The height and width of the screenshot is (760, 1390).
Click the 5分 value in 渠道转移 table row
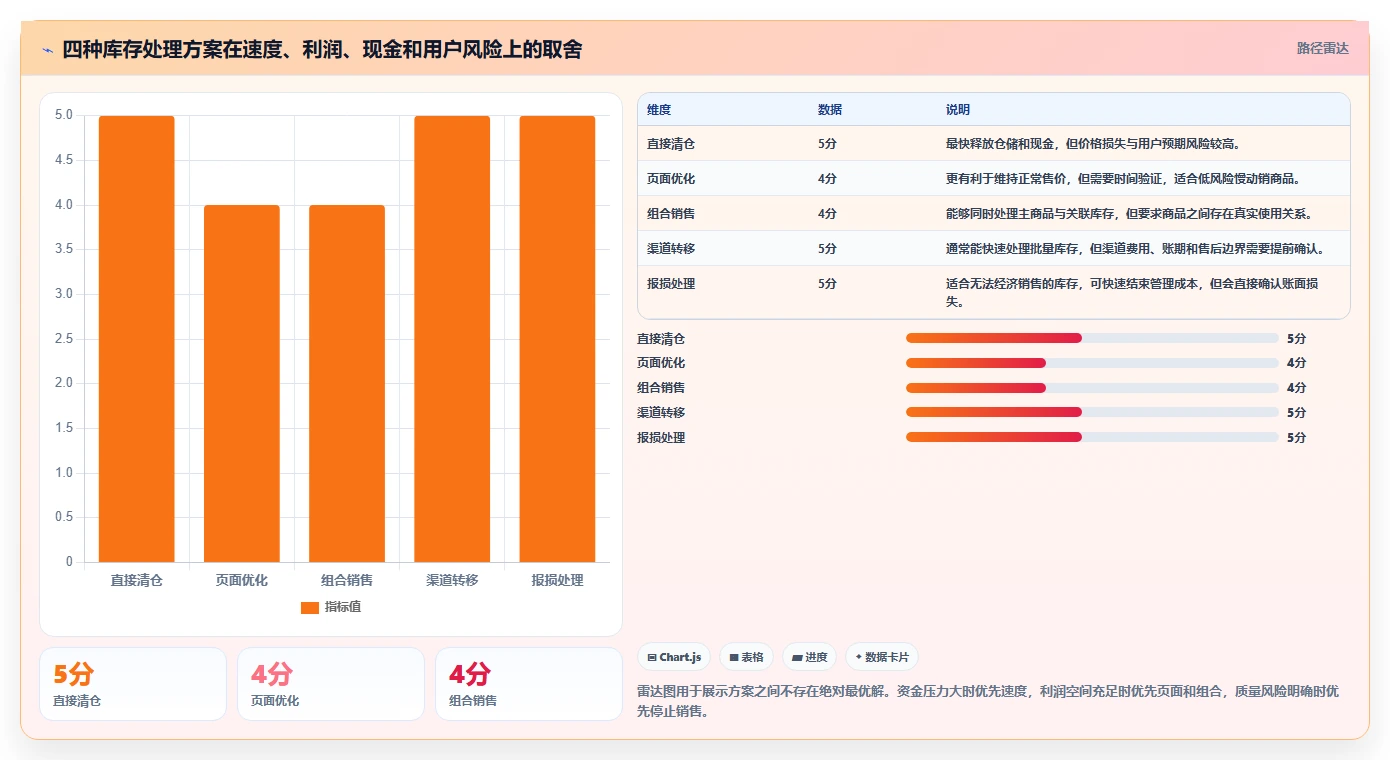click(827, 248)
